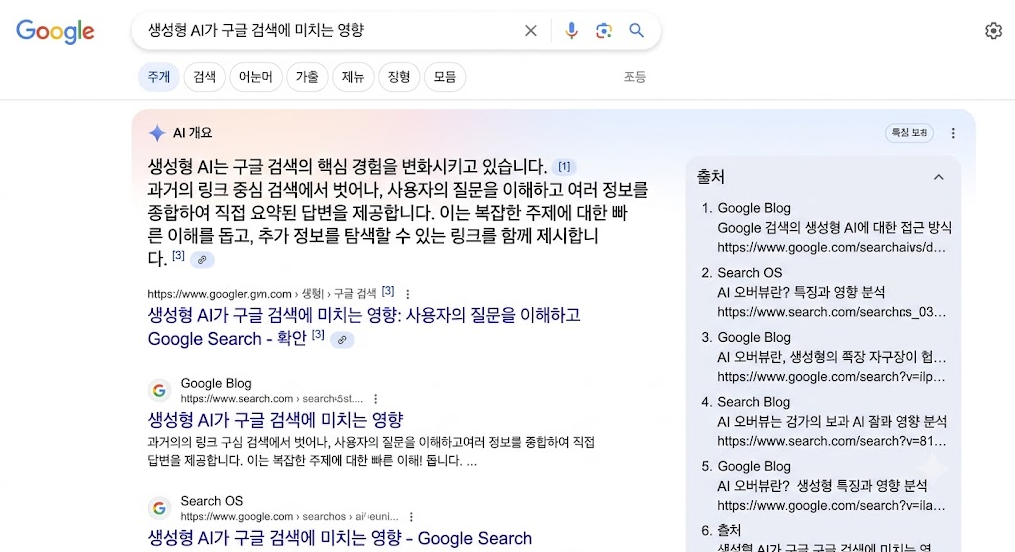The image size is (1015, 552).
Task: Start voice search with microphone icon
Action: coord(571,30)
